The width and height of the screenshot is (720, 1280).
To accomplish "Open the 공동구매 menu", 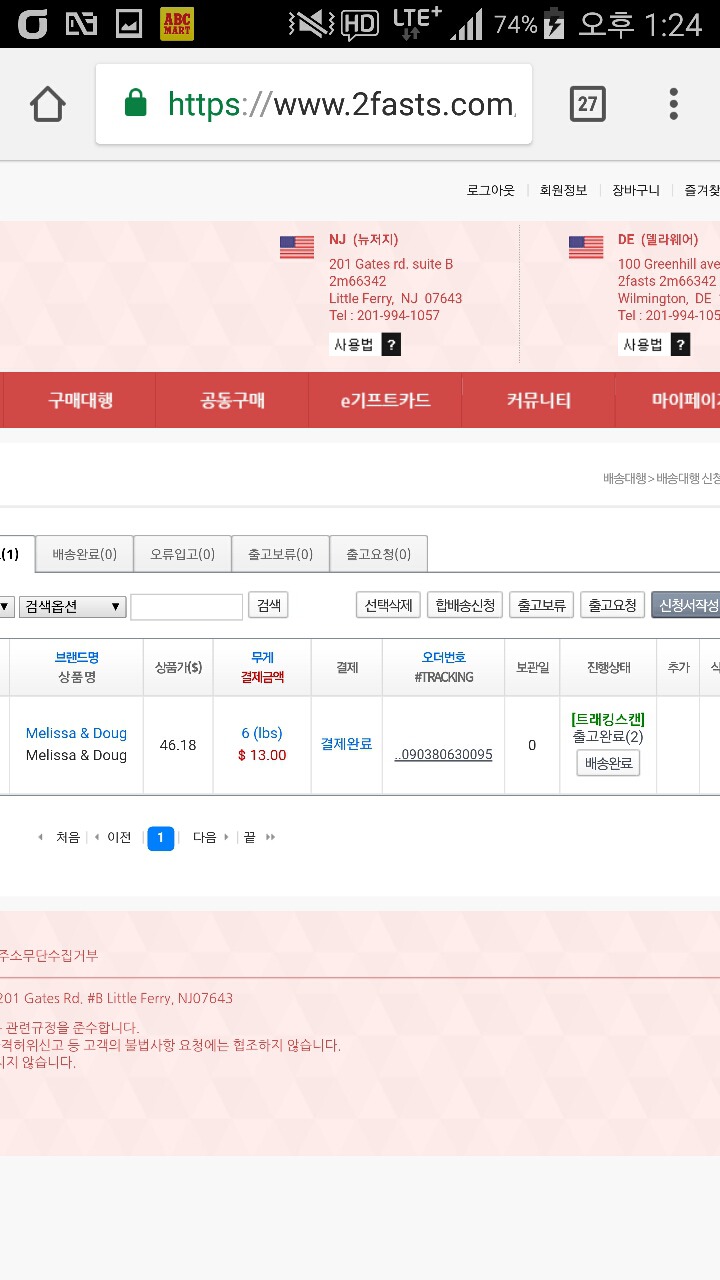I will (232, 400).
